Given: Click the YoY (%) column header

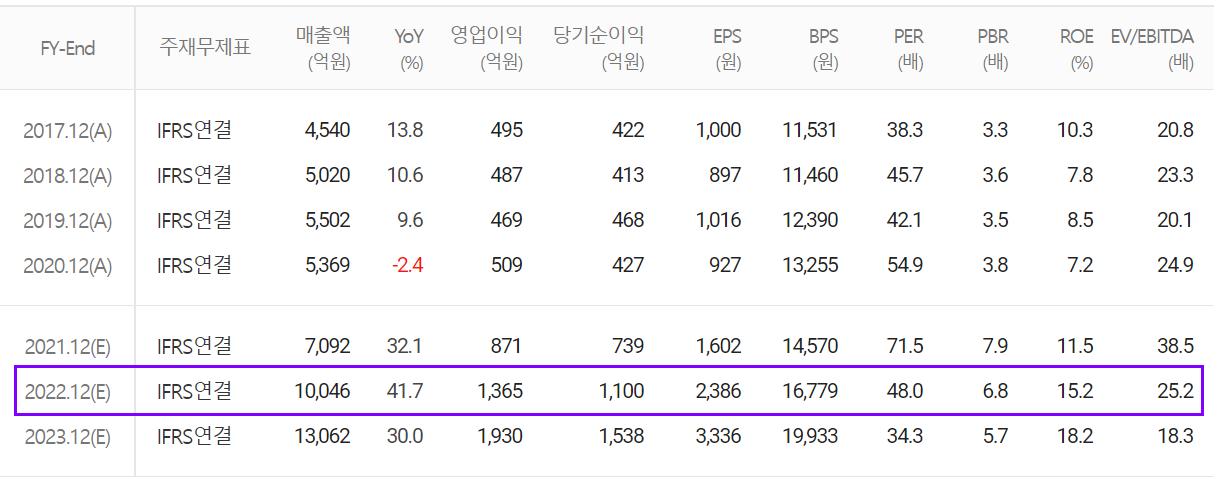Looking at the screenshot, I should coord(409,49).
